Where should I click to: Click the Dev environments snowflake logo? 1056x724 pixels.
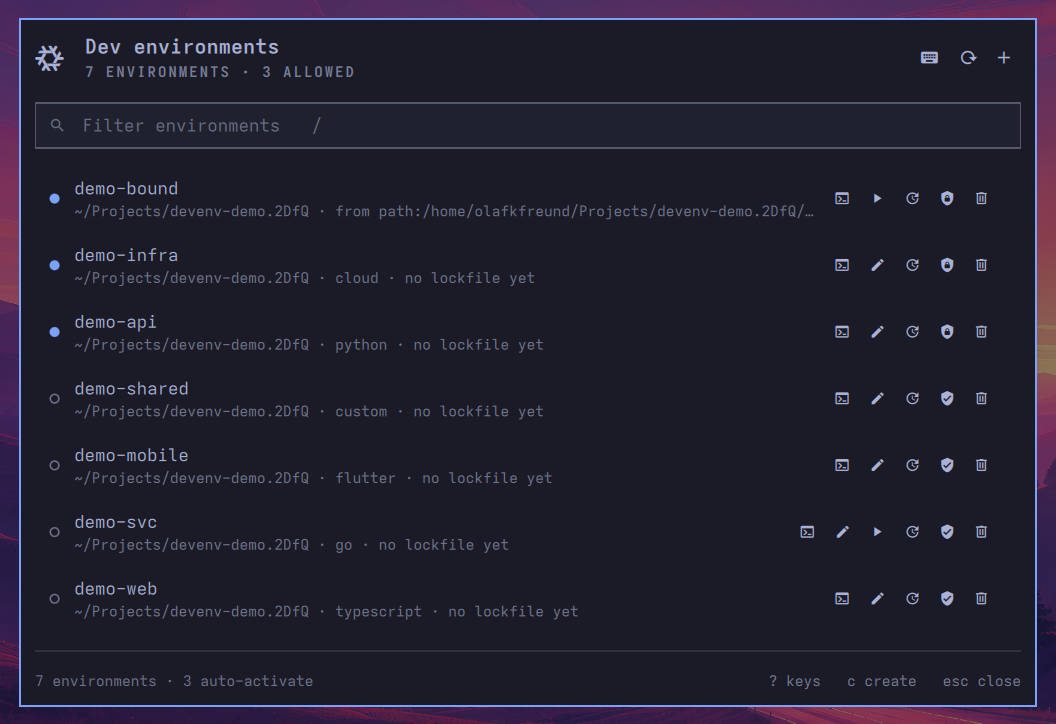click(x=49, y=58)
